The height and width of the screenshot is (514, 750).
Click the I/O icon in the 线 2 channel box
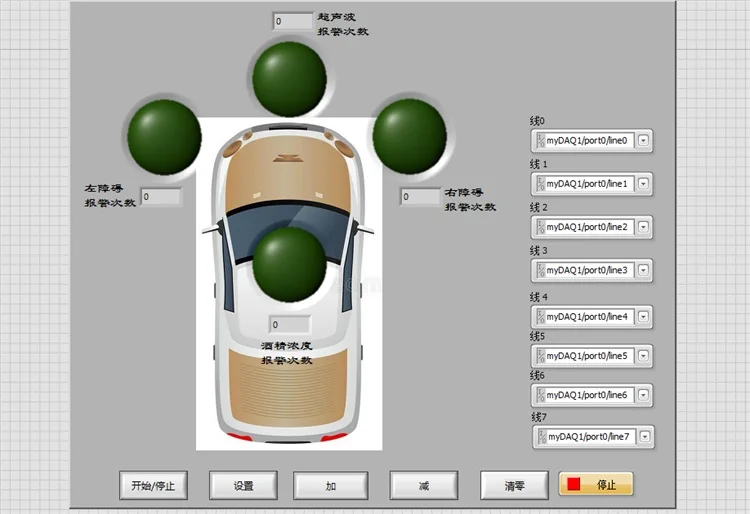point(540,227)
